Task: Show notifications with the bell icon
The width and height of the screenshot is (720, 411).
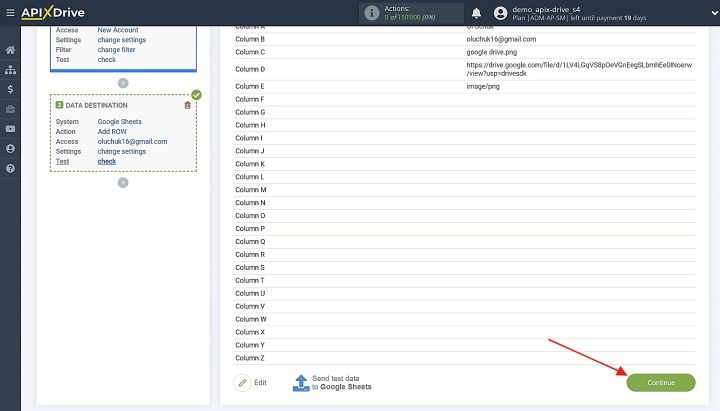Action: [x=477, y=13]
